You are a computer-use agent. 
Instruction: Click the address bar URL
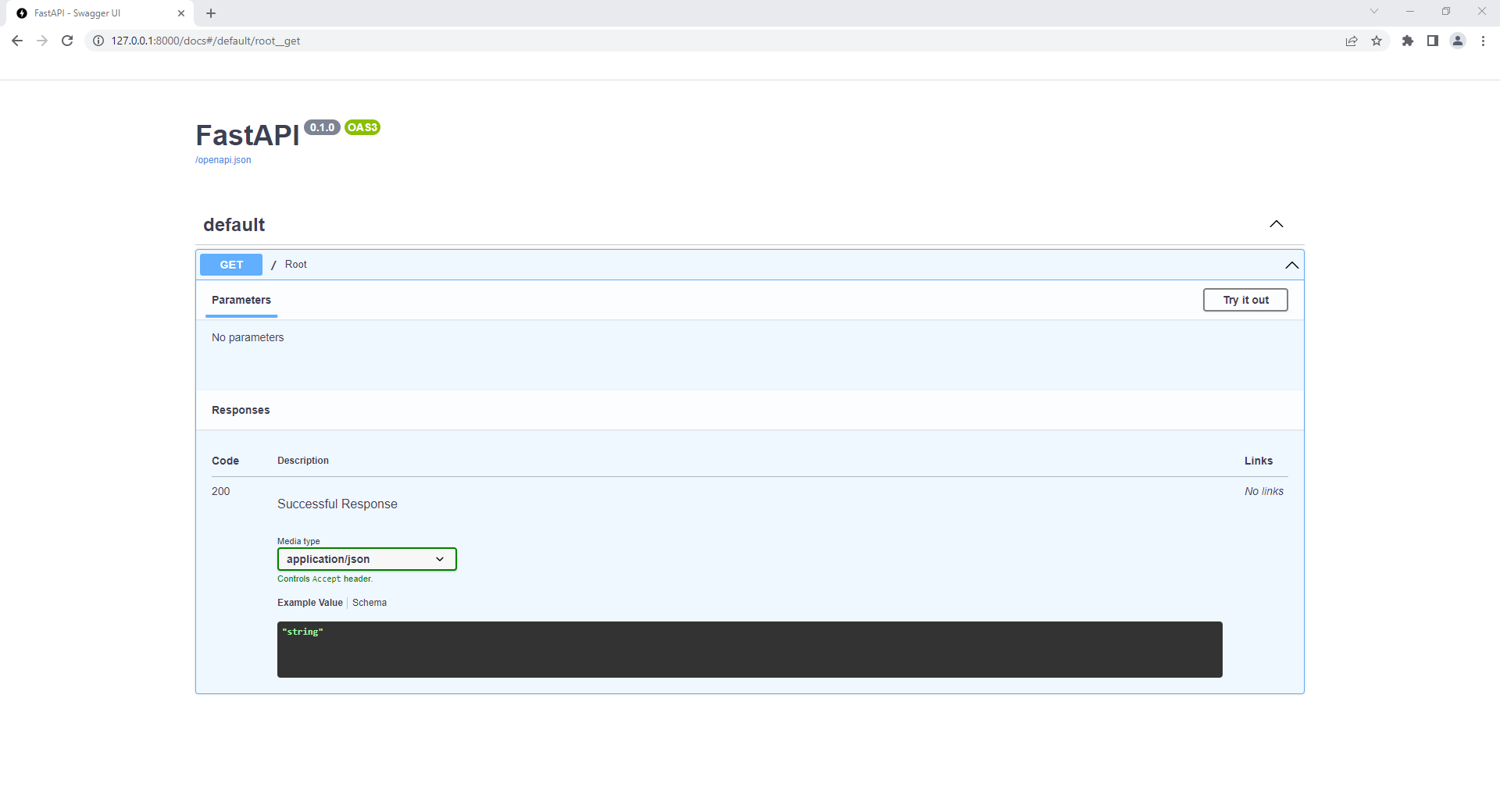click(205, 41)
